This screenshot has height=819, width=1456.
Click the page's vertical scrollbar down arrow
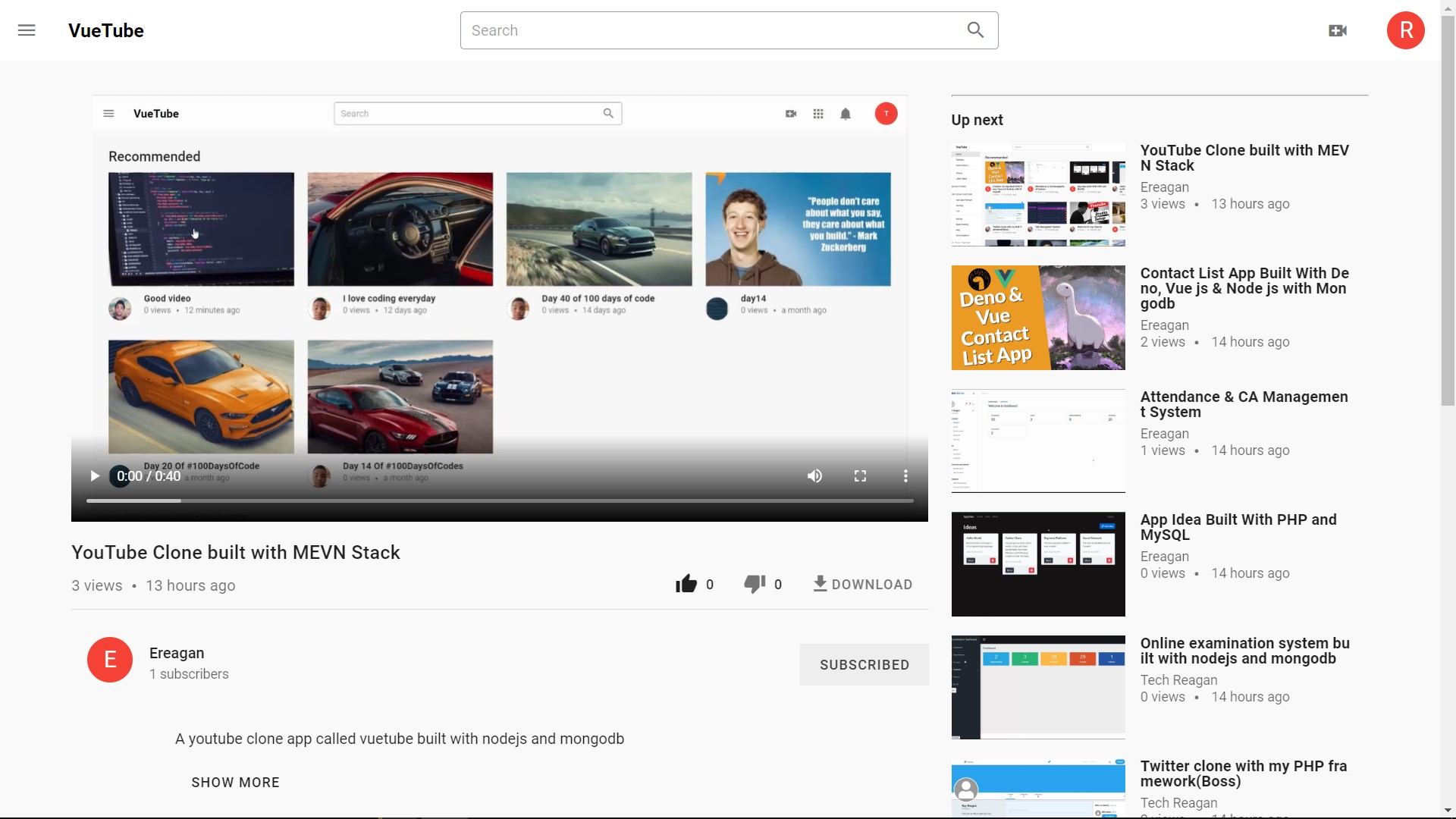1448,811
